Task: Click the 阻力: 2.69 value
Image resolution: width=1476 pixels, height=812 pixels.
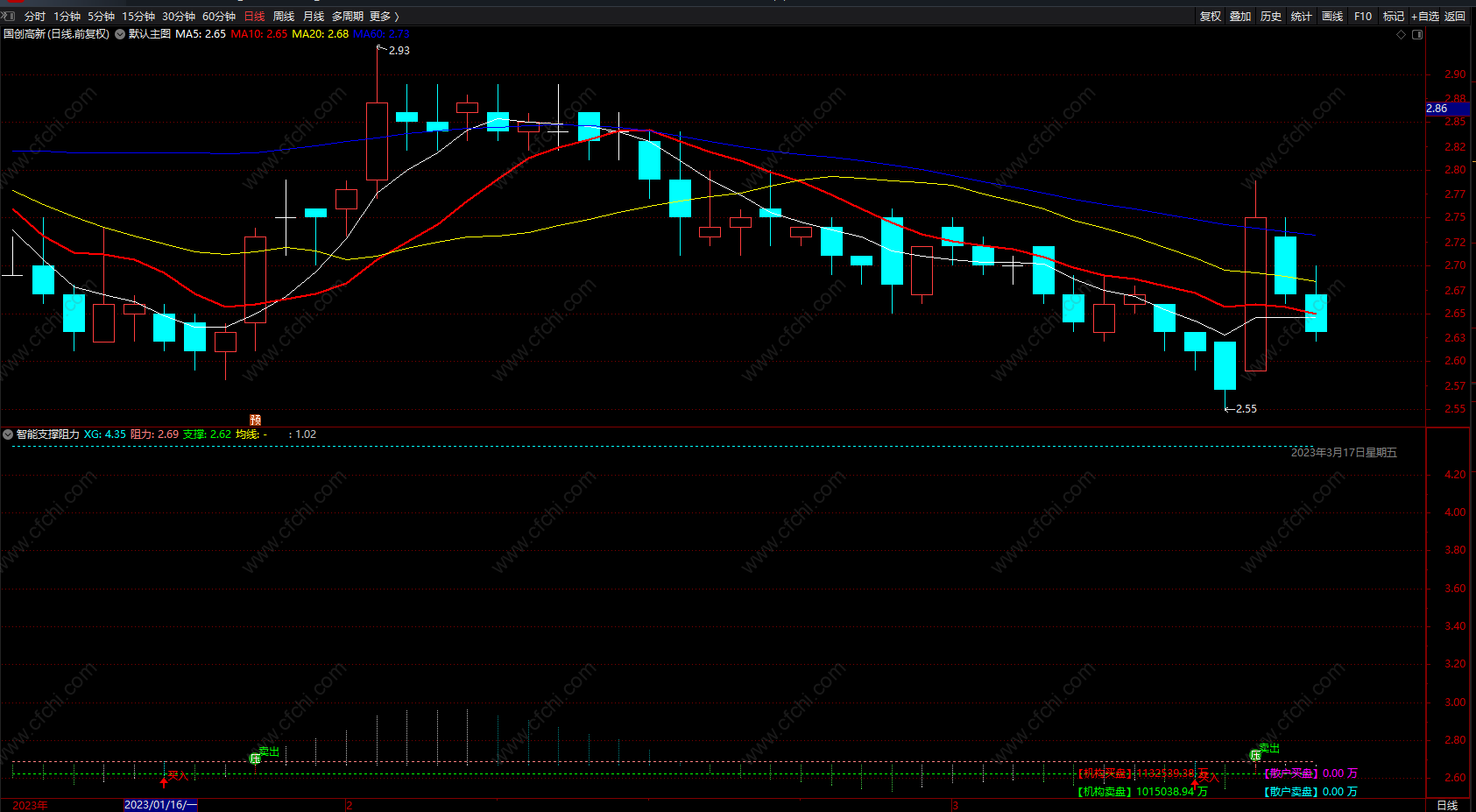Action: point(155,434)
